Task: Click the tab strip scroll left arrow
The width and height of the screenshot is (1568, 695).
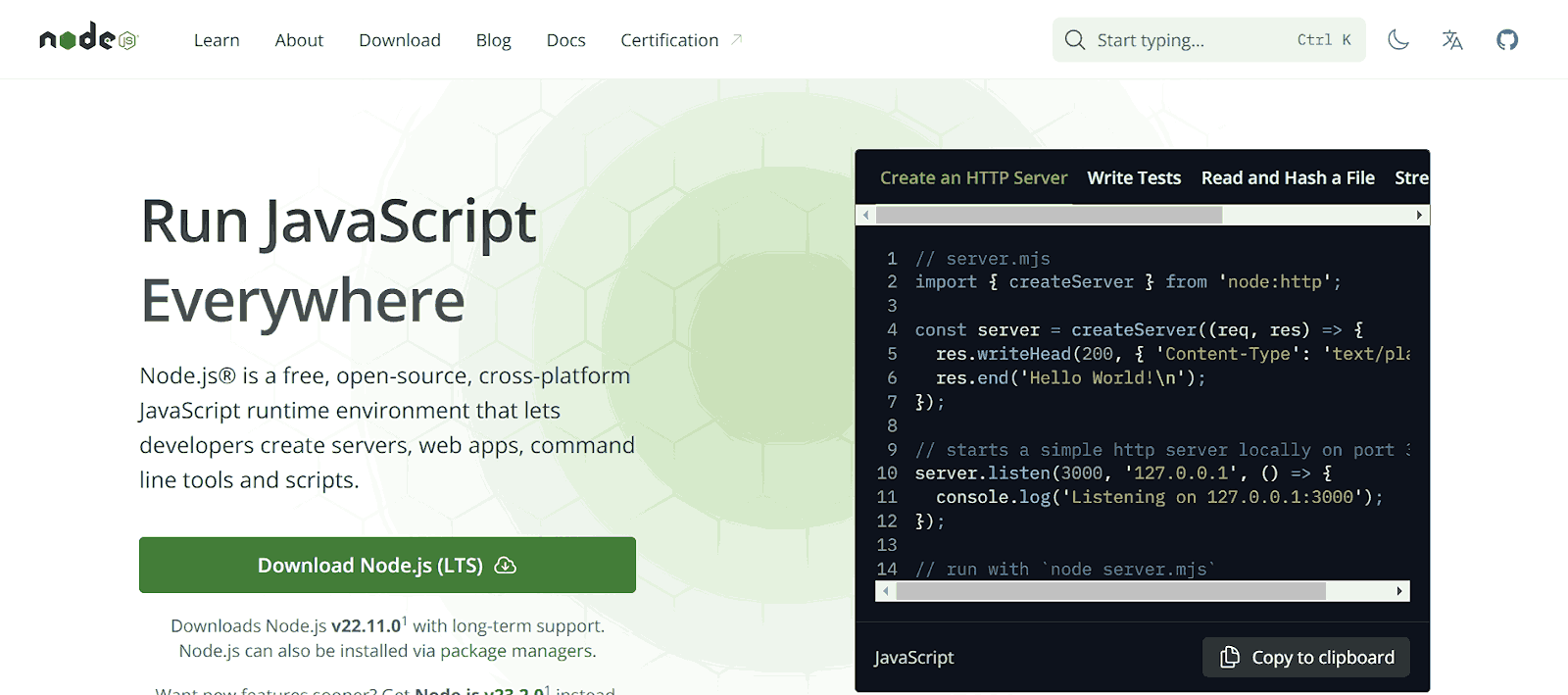Action: (865, 215)
